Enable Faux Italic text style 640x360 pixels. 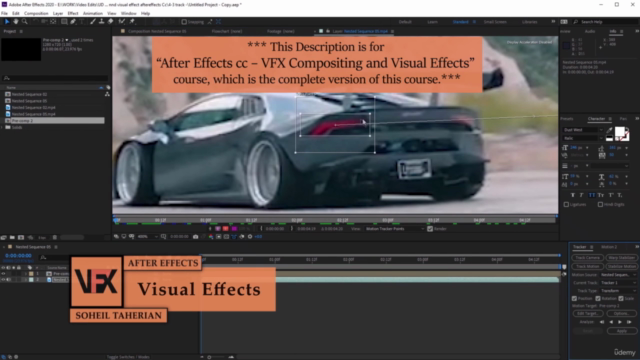point(582,195)
